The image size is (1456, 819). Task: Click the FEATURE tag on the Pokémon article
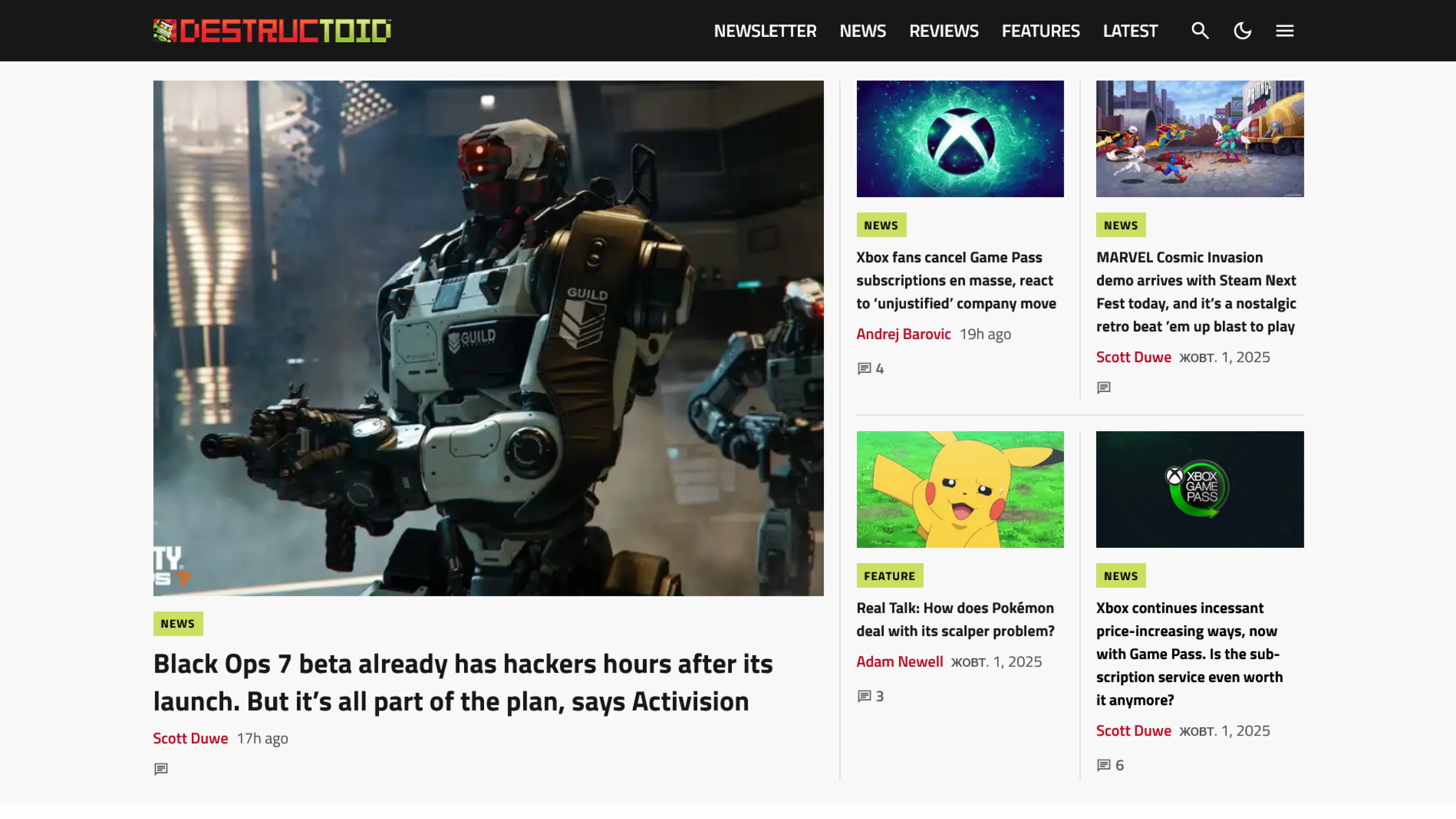coord(889,576)
